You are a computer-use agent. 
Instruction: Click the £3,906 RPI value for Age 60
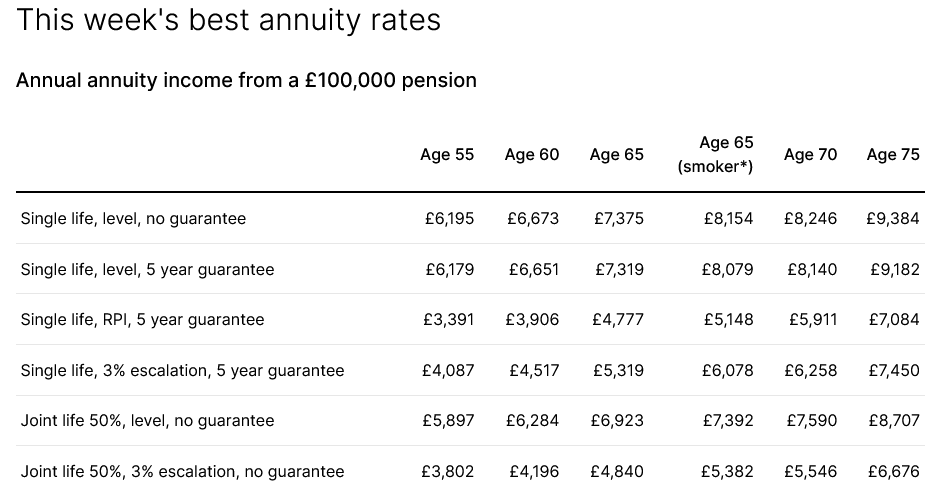click(x=533, y=320)
